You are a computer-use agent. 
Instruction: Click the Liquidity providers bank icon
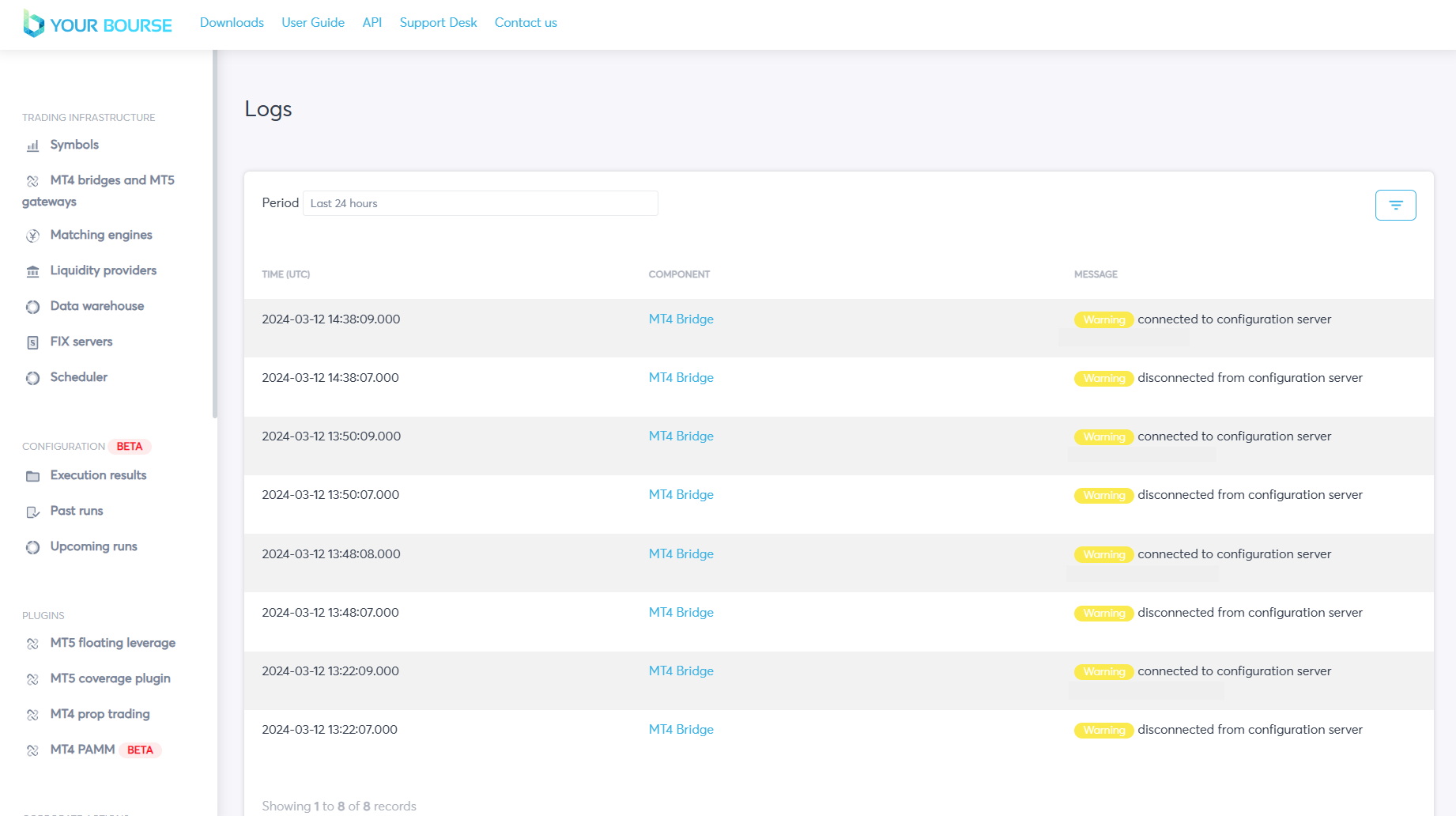(x=32, y=271)
